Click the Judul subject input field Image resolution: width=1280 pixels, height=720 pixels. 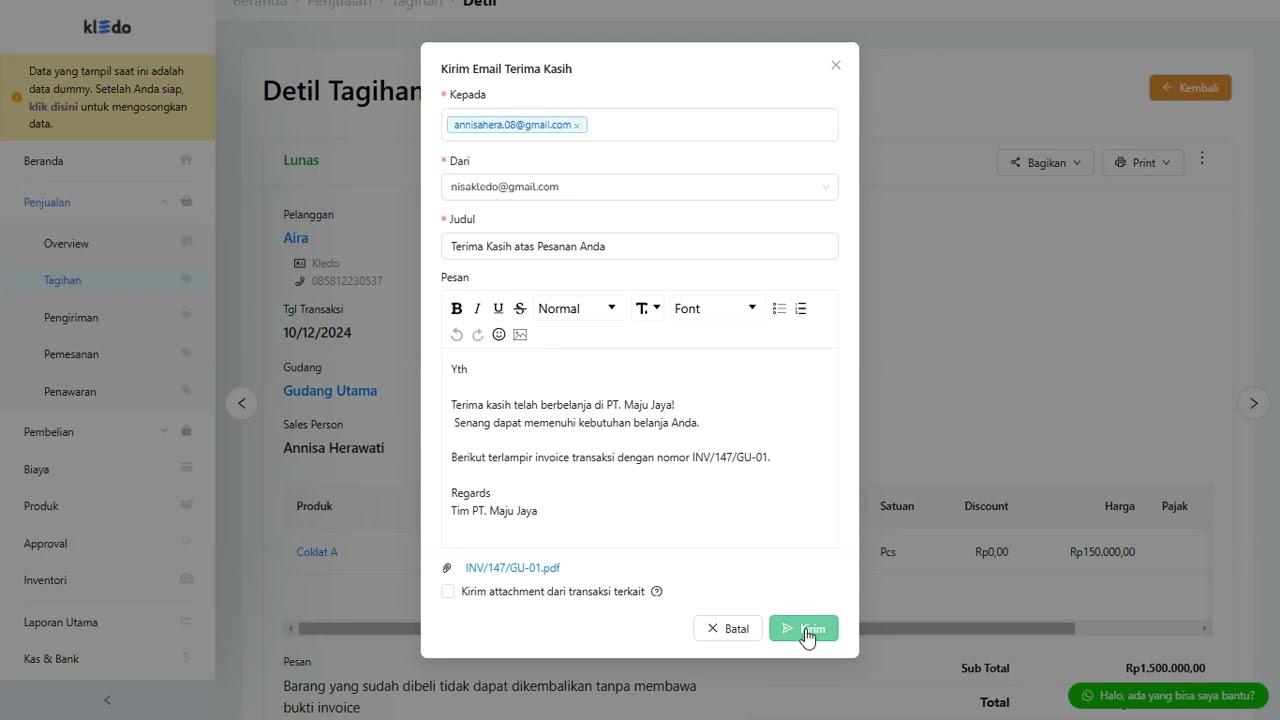coord(639,246)
